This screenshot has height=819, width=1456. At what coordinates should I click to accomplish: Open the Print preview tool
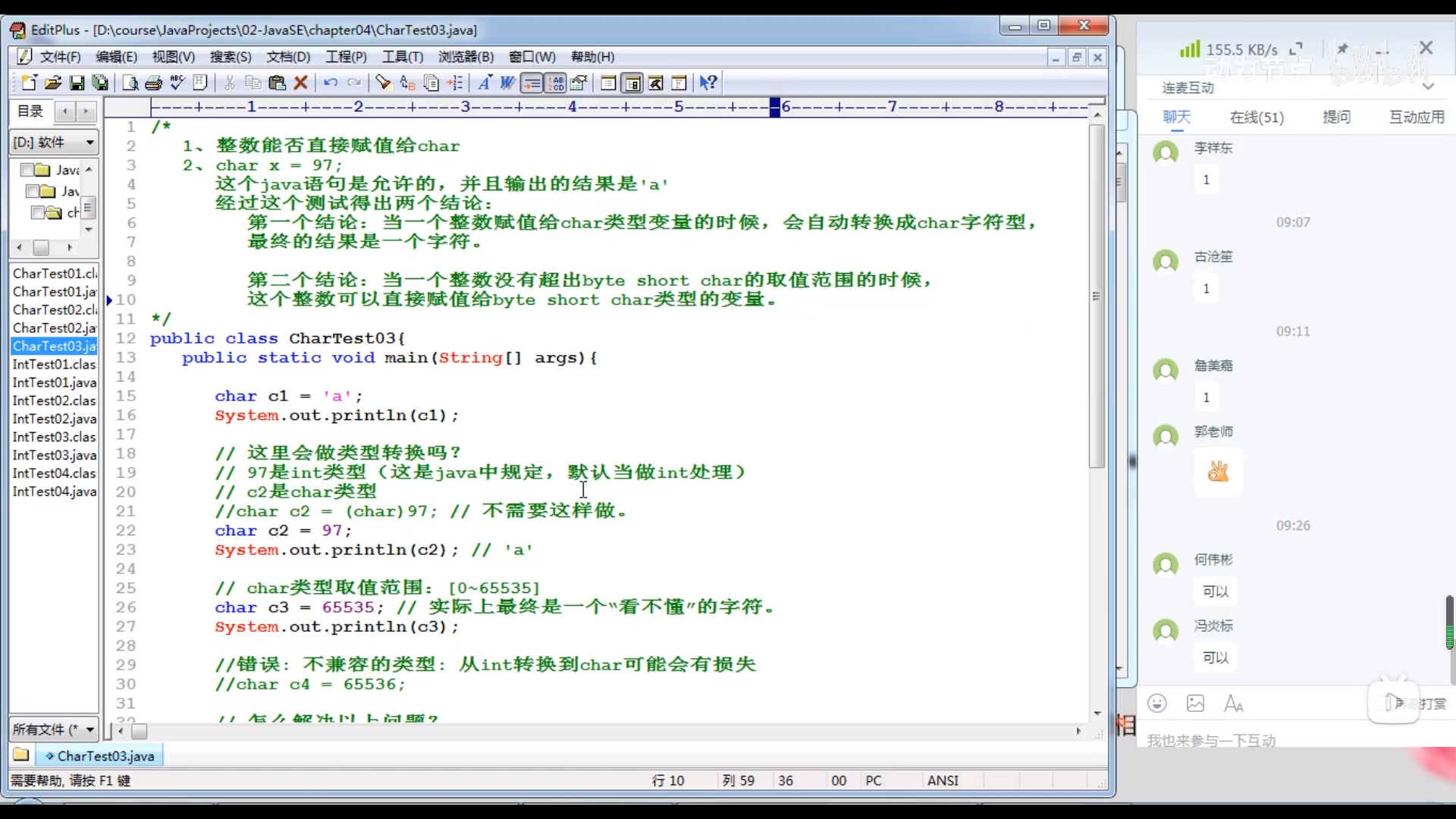coord(130,83)
